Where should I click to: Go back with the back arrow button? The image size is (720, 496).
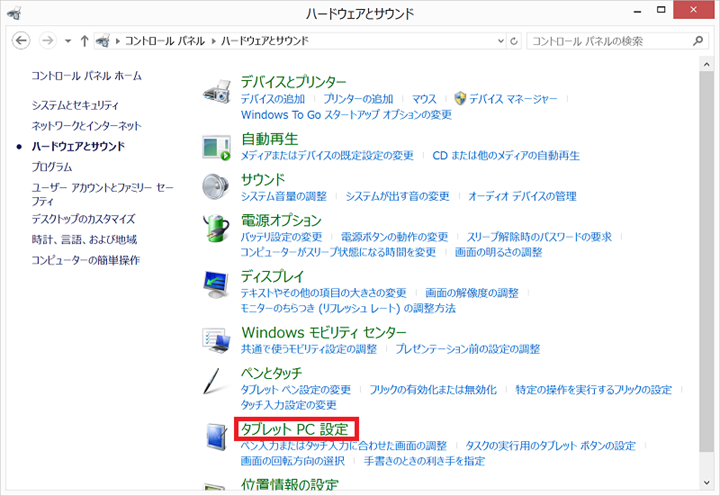[x=21, y=41]
